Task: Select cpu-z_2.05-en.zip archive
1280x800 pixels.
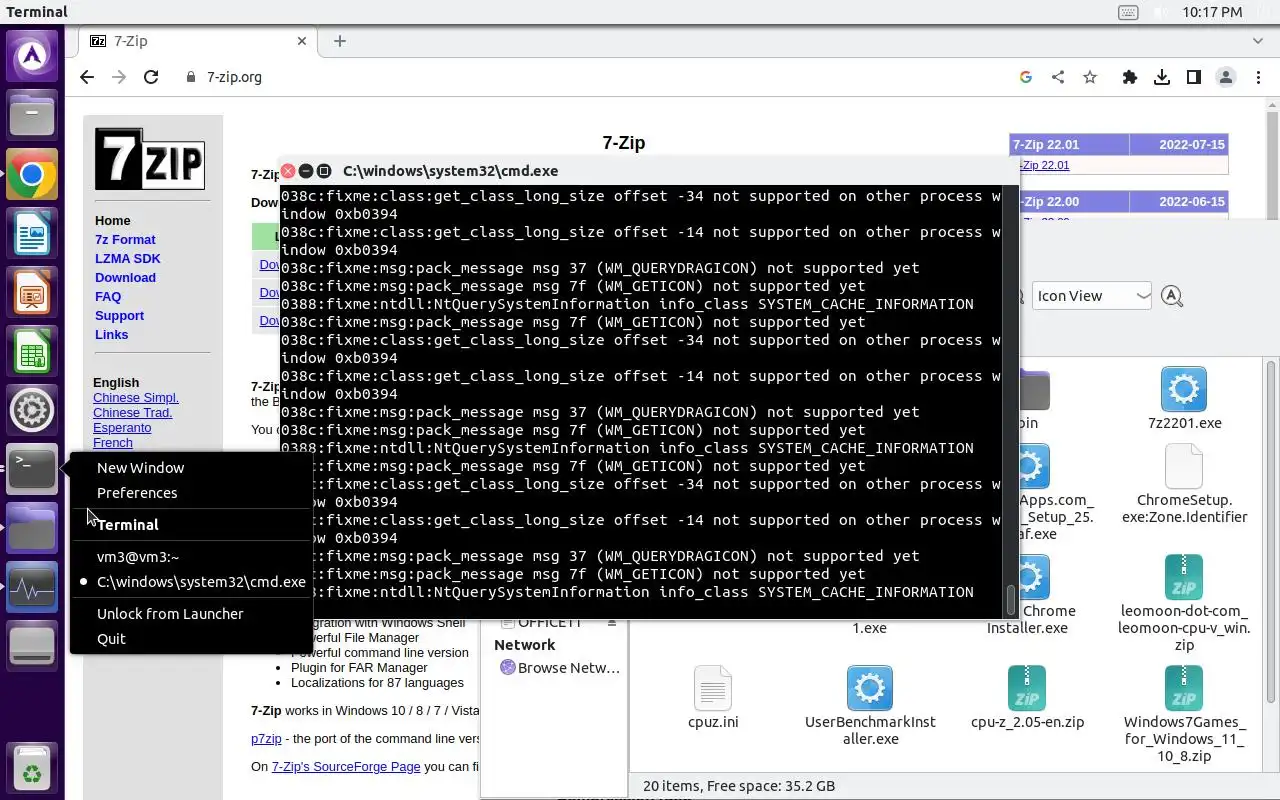Action: (1027, 698)
